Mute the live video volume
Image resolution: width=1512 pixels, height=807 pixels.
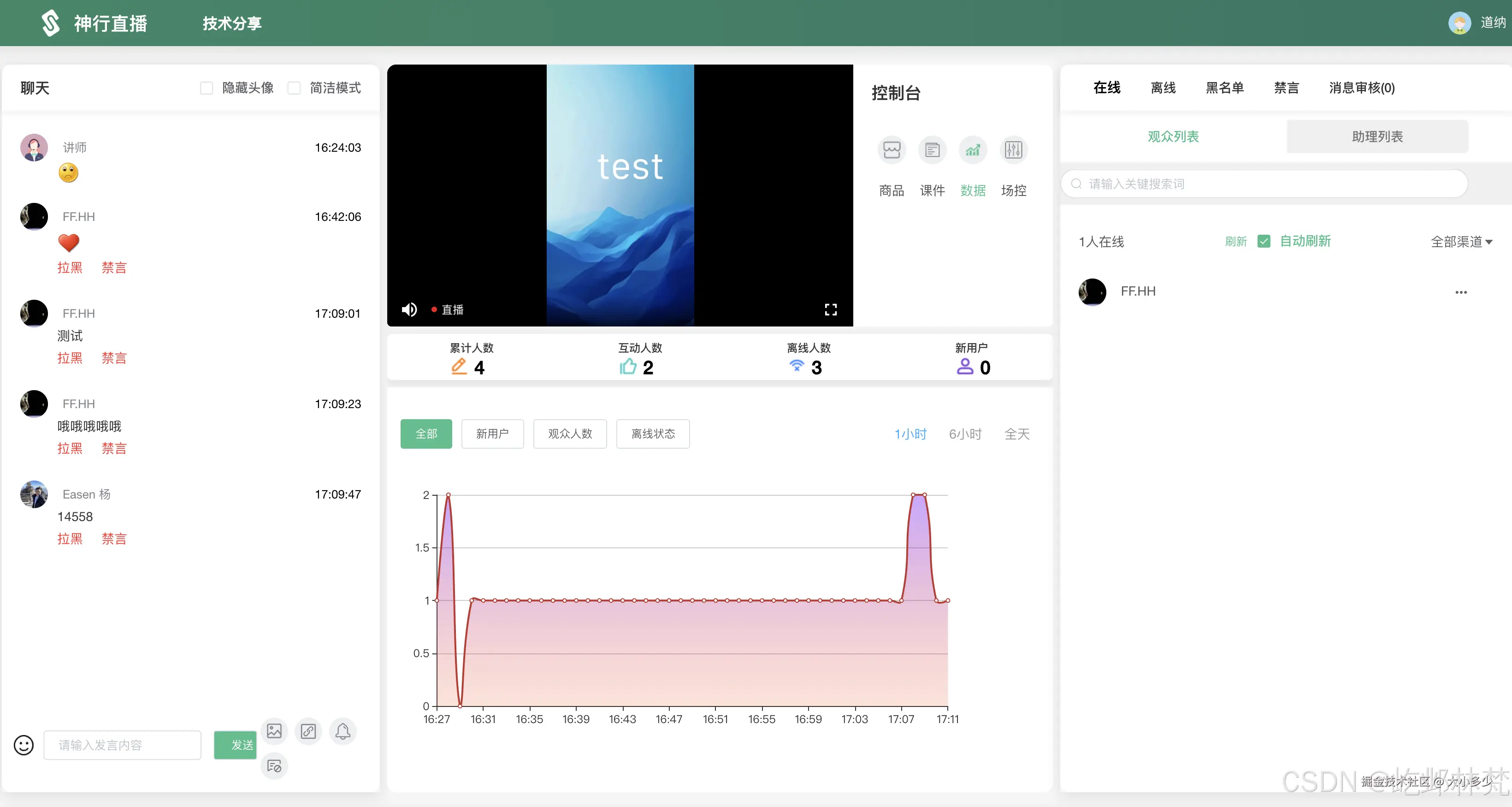[409, 309]
